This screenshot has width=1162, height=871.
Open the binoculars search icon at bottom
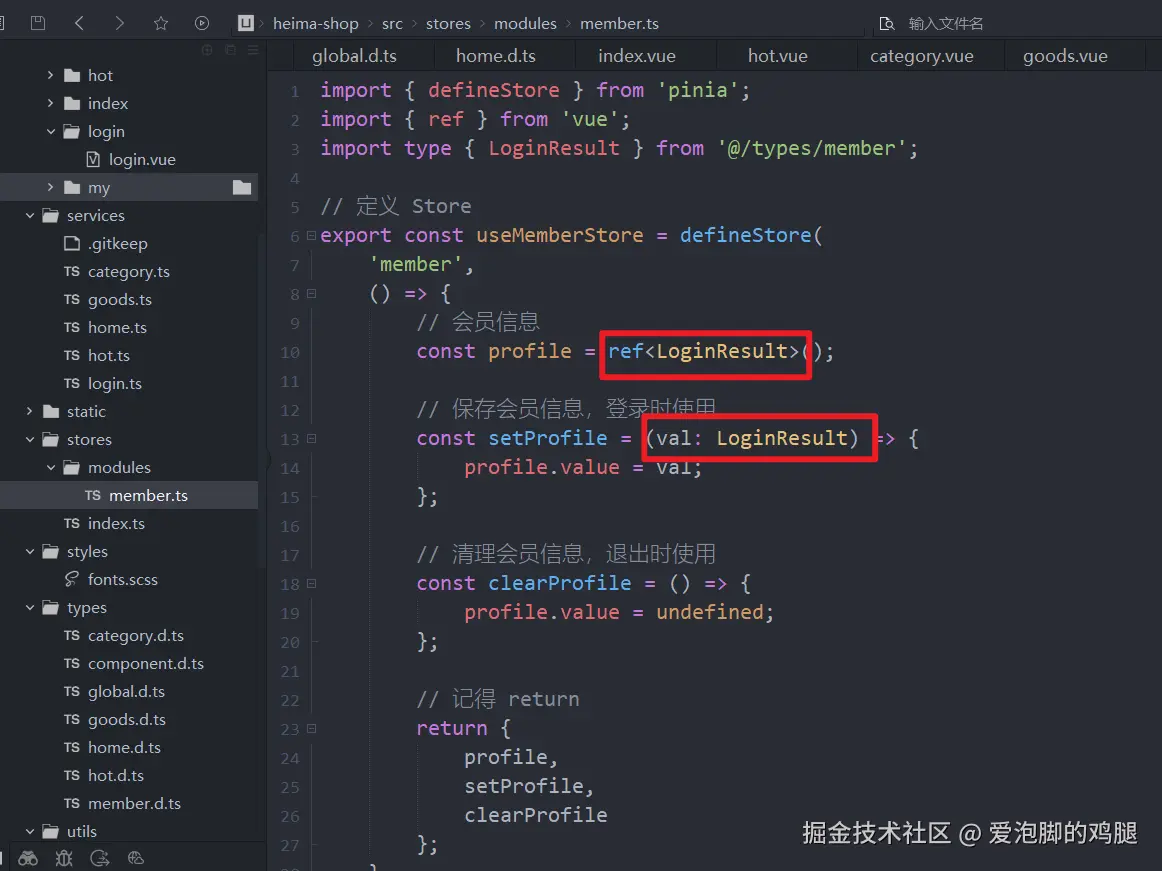coord(28,858)
